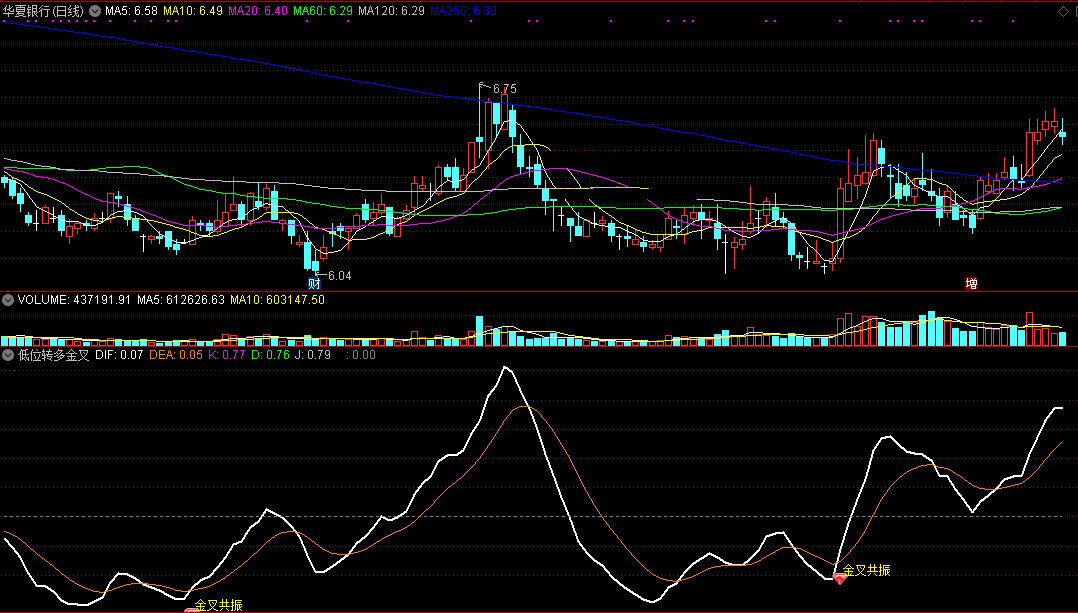Image resolution: width=1078 pixels, height=613 pixels.
Task: Click the orange DEA: 0.05 value
Action: click(176, 355)
